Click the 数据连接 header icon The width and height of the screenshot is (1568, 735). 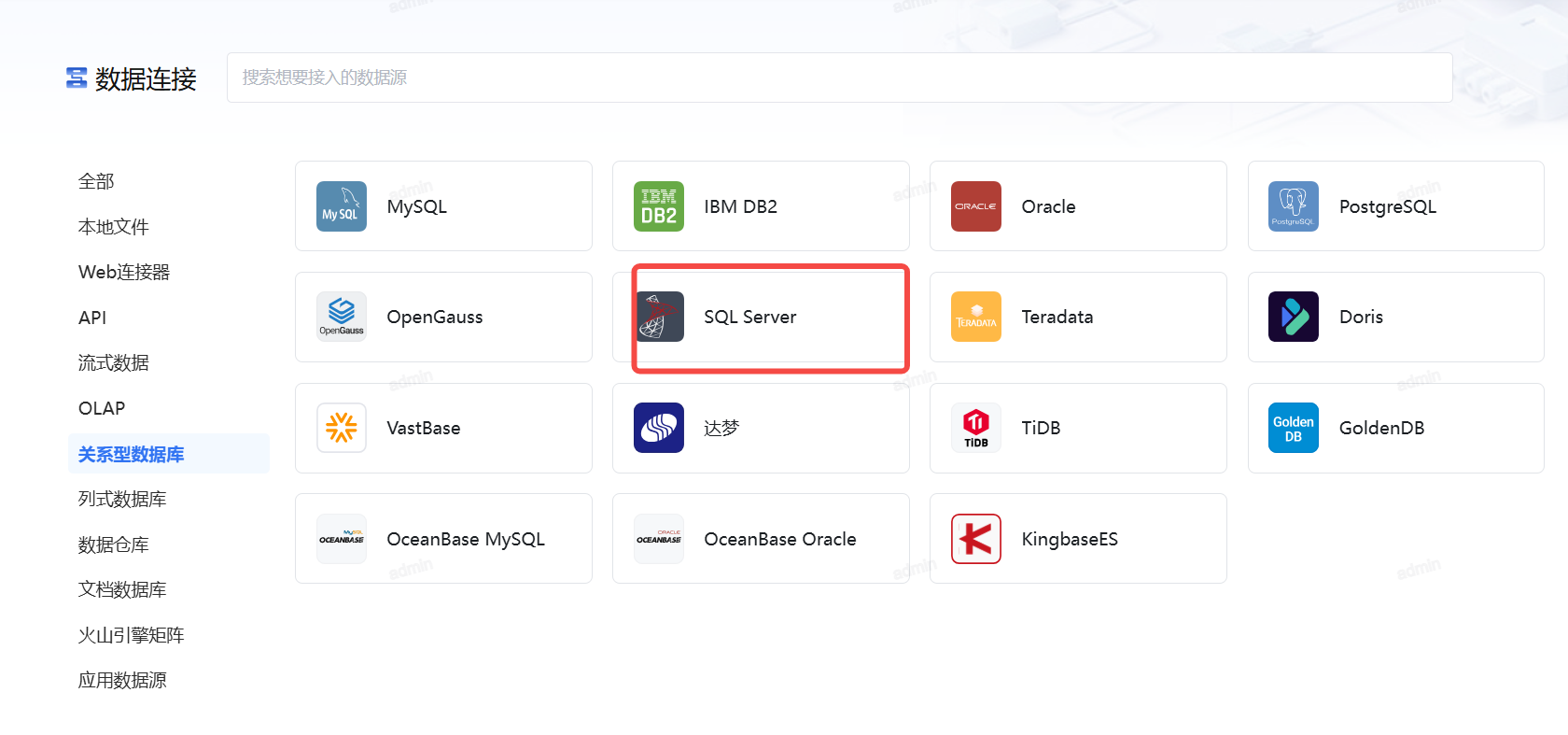pyautogui.click(x=77, y=78)
